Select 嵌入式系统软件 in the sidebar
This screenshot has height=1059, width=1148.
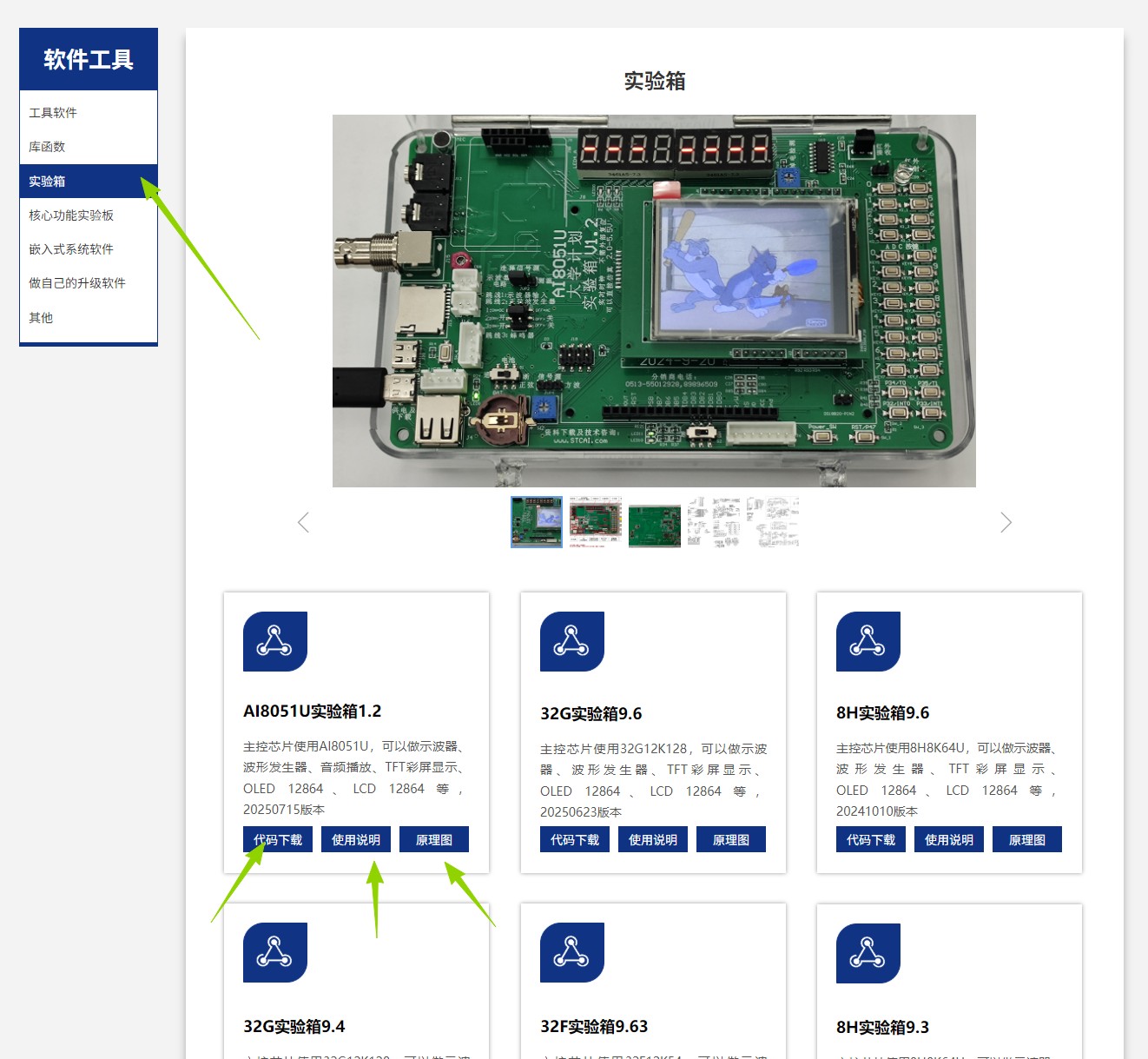(x=71, y=249)
